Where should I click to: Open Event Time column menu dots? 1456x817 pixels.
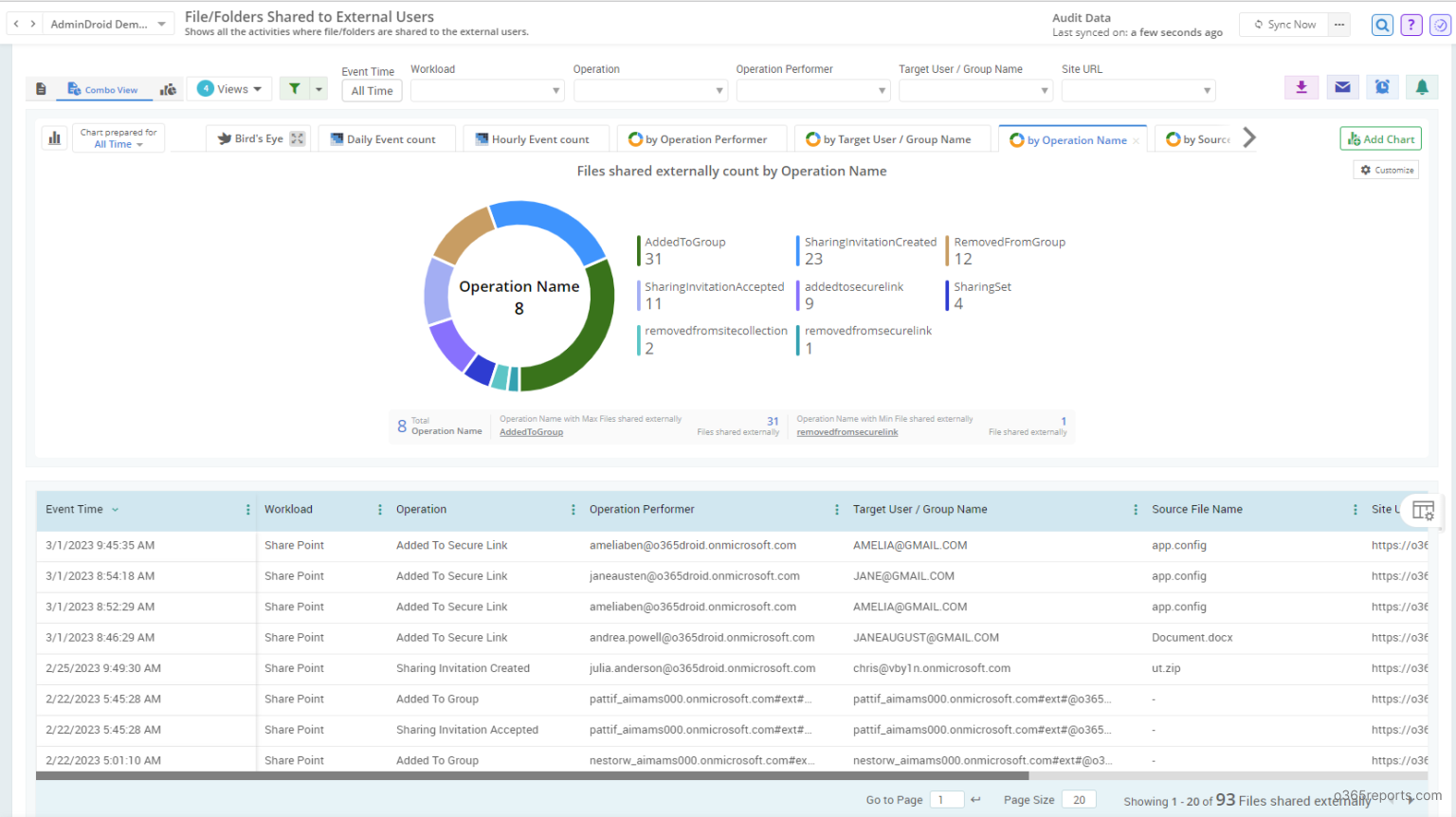pos(248,510)
